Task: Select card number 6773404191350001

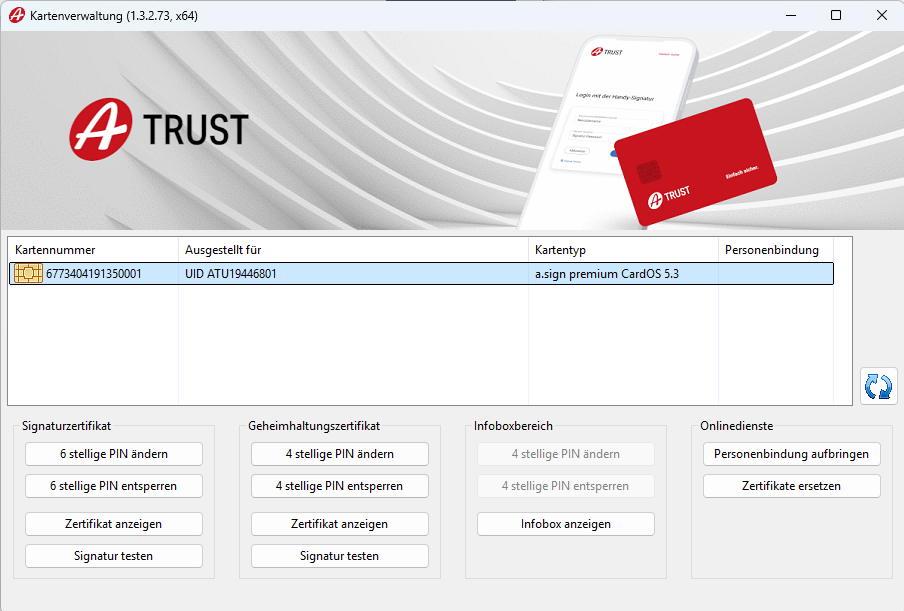Action: click(x=93, y=274)
